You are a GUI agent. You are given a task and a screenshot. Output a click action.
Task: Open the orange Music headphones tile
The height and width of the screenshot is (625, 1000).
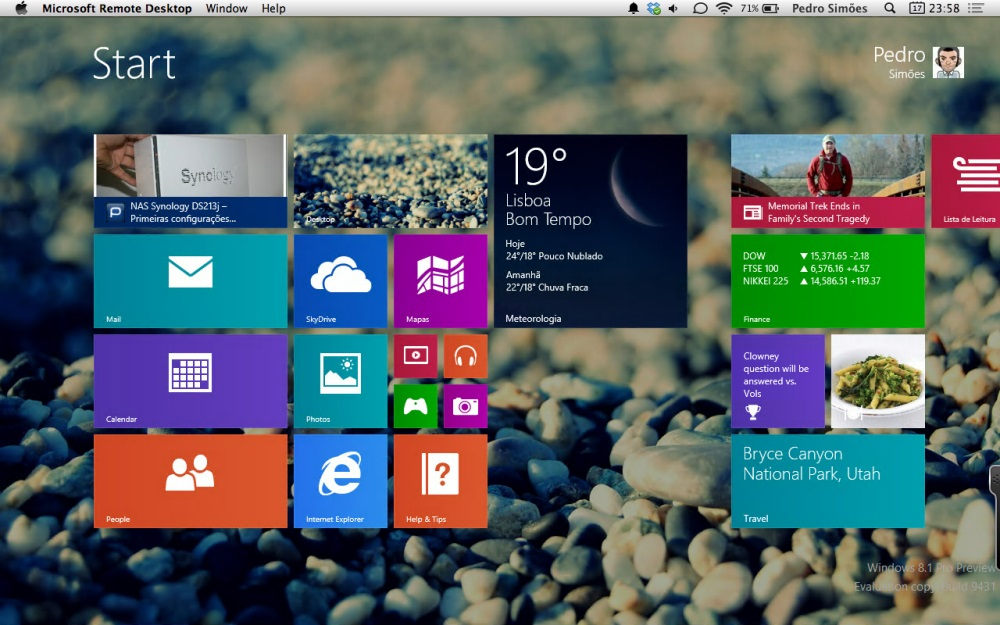[x=466, y=356]
